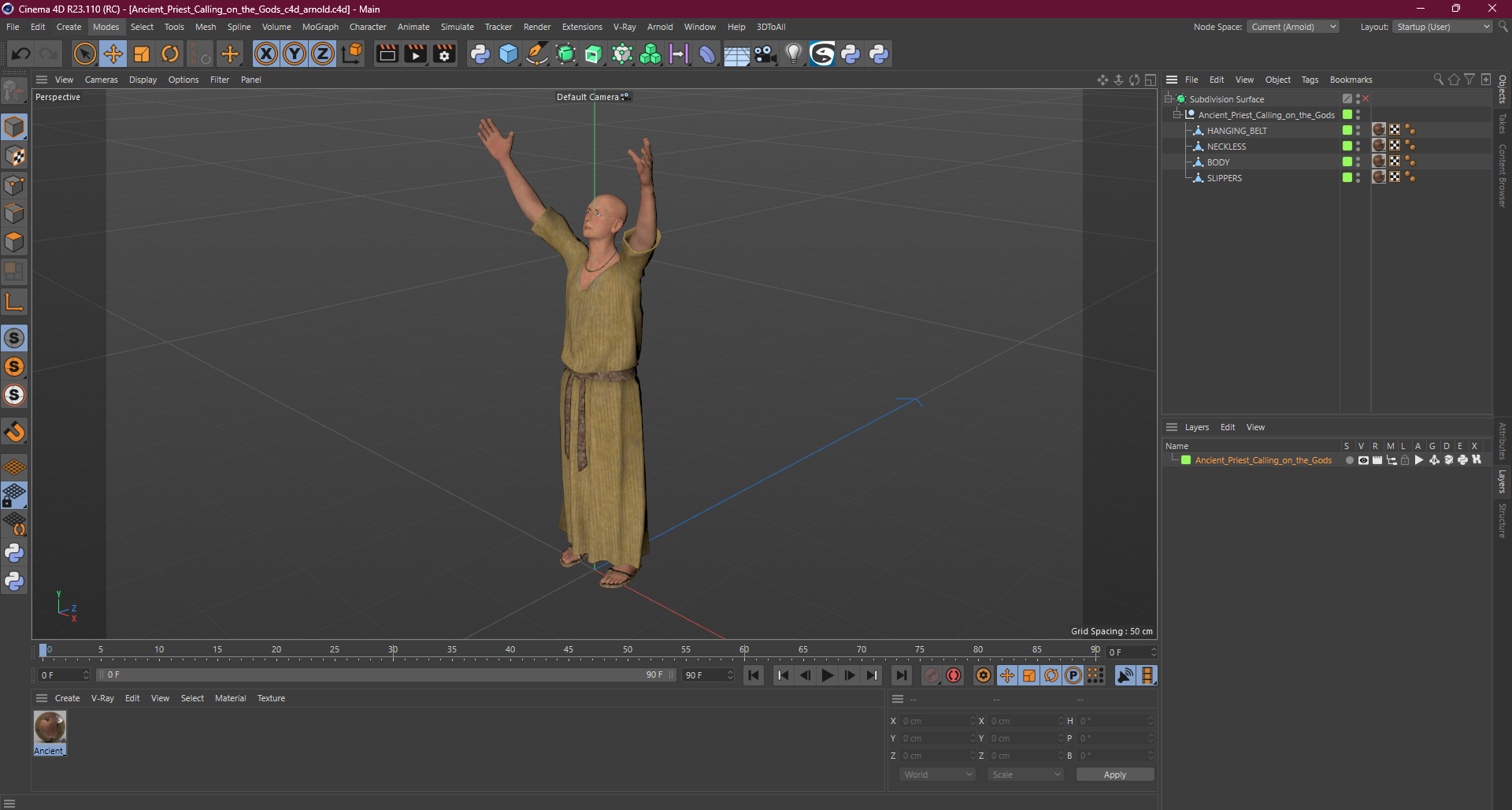Toggle layer visibility eye in Layers panel
Viewport: 1512px width, 810px height.
pos(1363,460)
